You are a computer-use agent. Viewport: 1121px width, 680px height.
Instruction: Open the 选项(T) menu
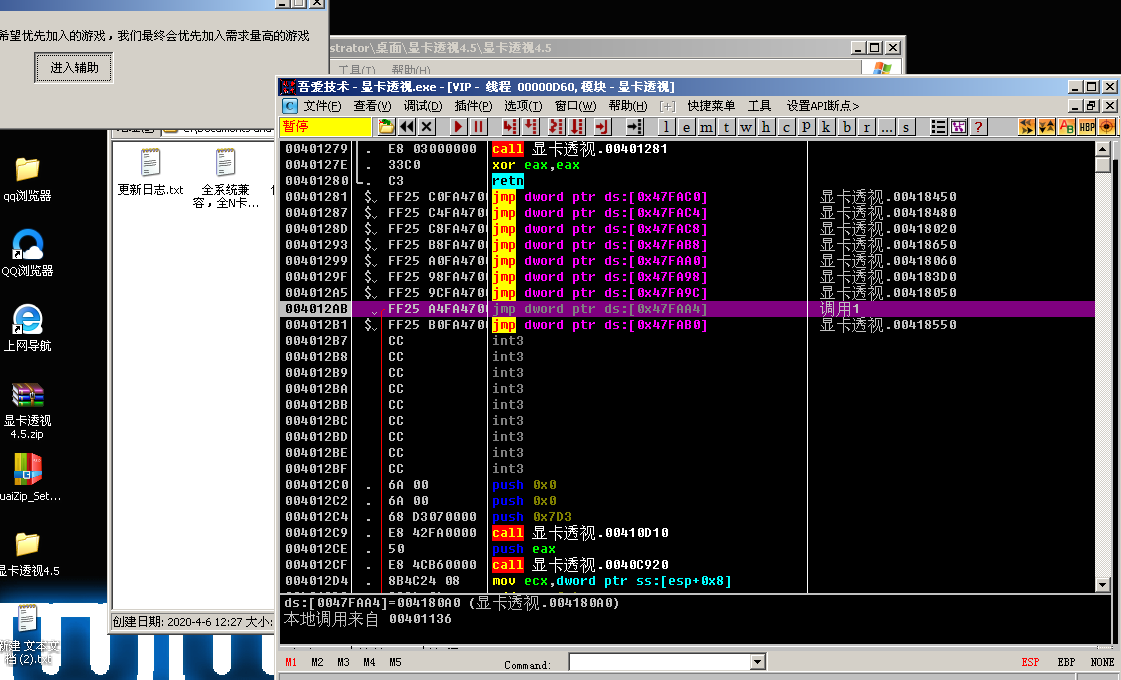523,106
